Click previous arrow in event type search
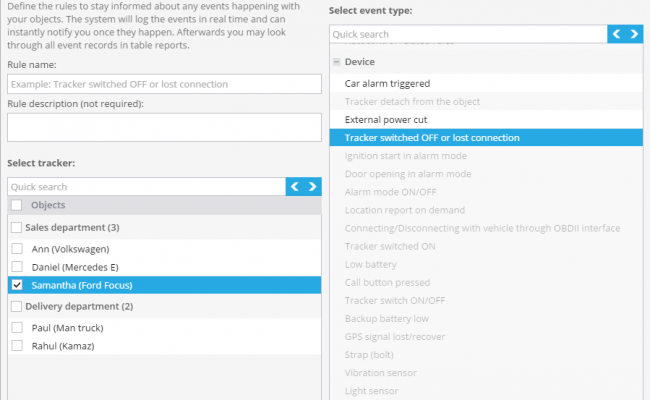The image size is (650, 400). 616,34
